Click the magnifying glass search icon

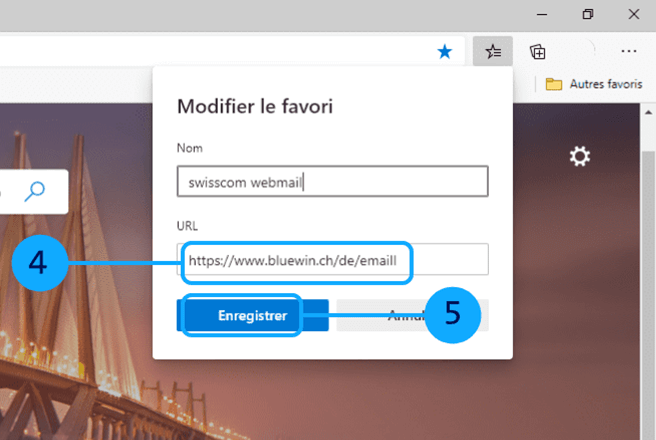click(35, 191)
